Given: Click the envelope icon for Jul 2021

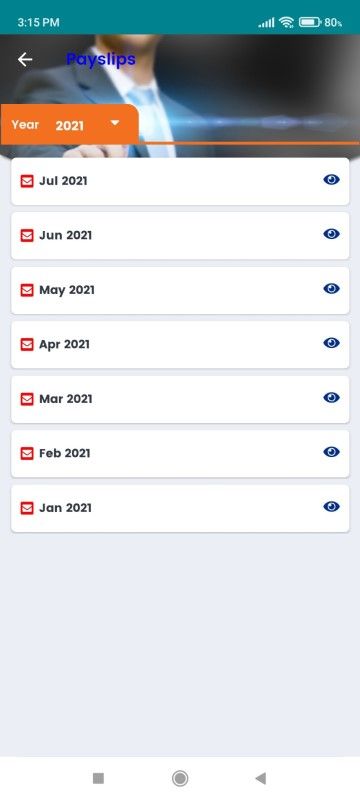Looking at the screenshot, I should coord(27,181).
